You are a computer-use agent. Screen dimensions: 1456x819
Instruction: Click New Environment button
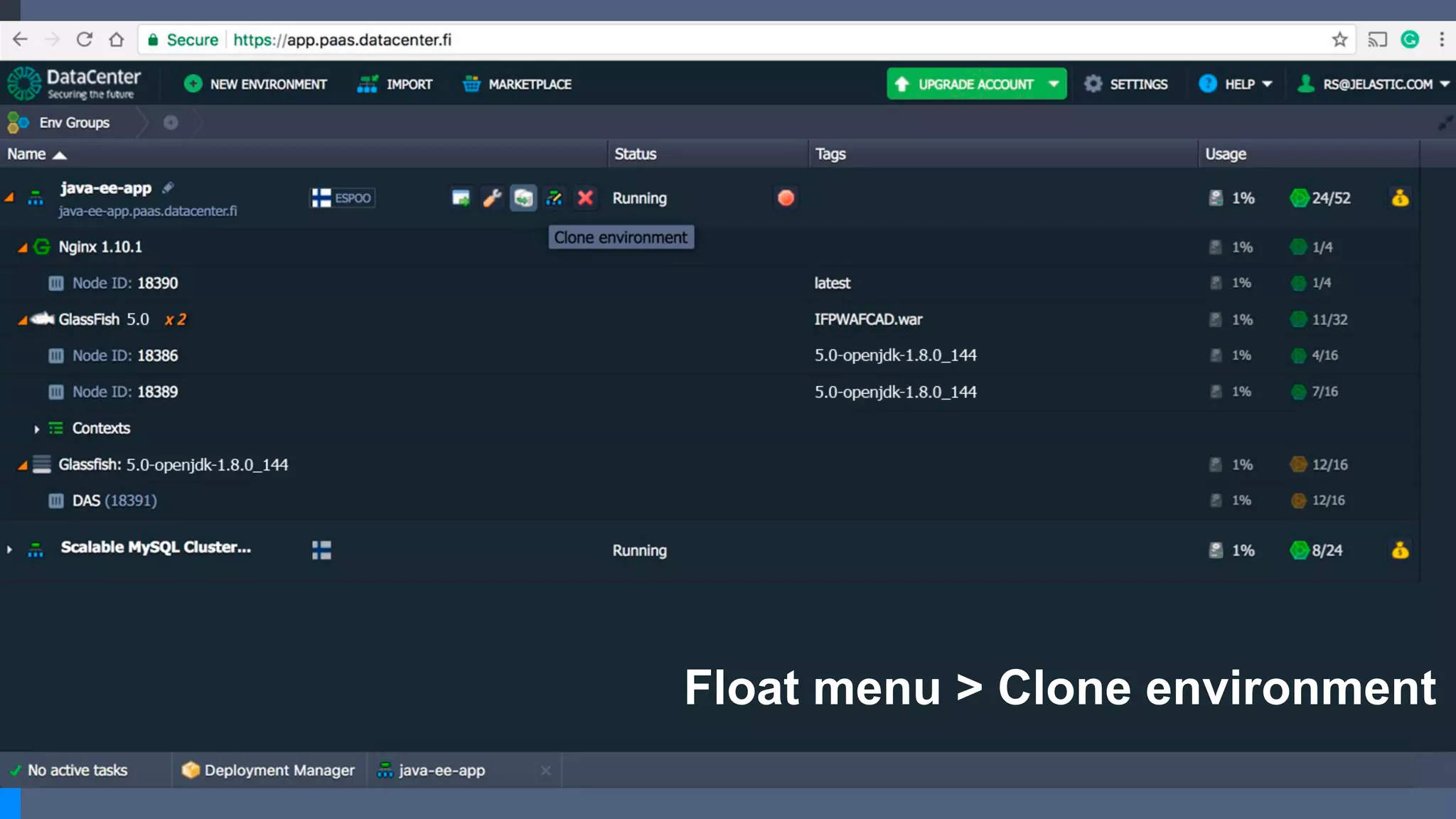255,84
